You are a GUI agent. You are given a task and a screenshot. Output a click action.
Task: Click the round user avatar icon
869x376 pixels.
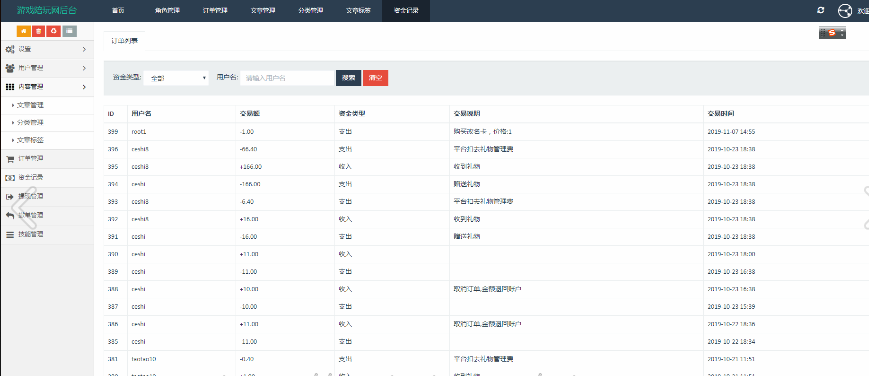(x=845, y=11)
